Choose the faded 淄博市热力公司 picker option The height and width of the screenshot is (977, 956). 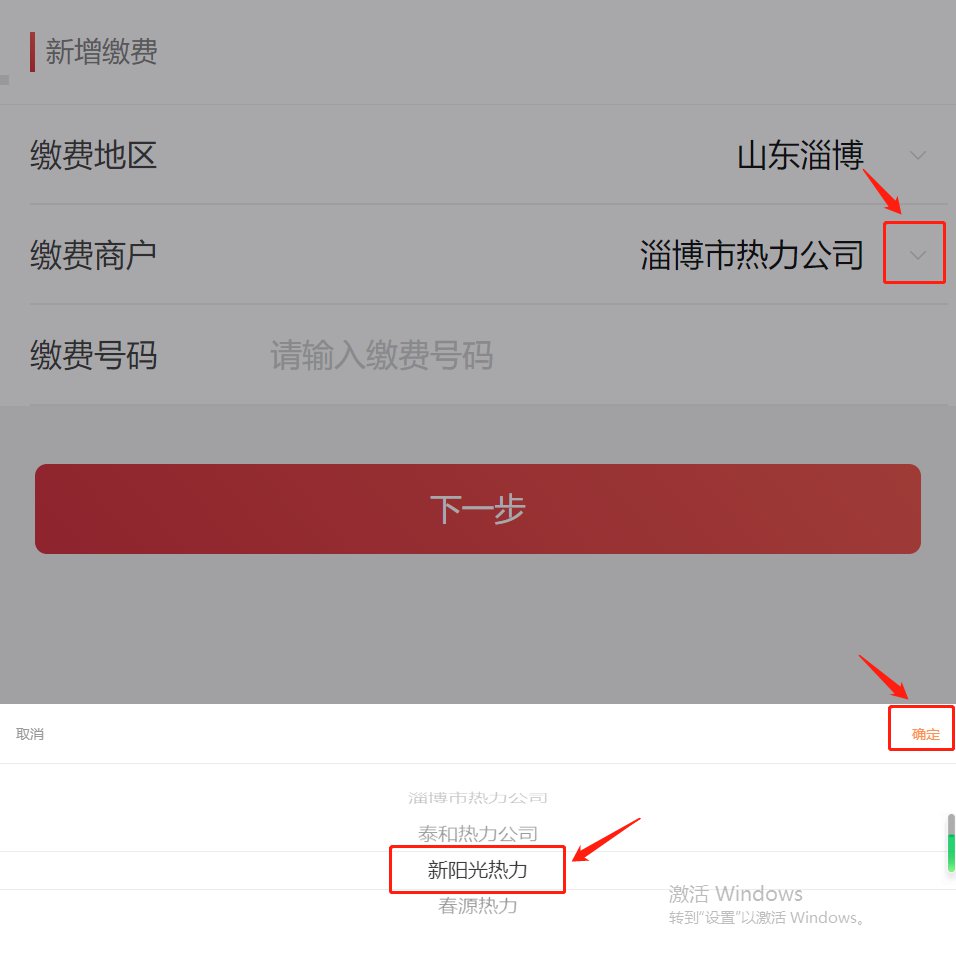477,798
